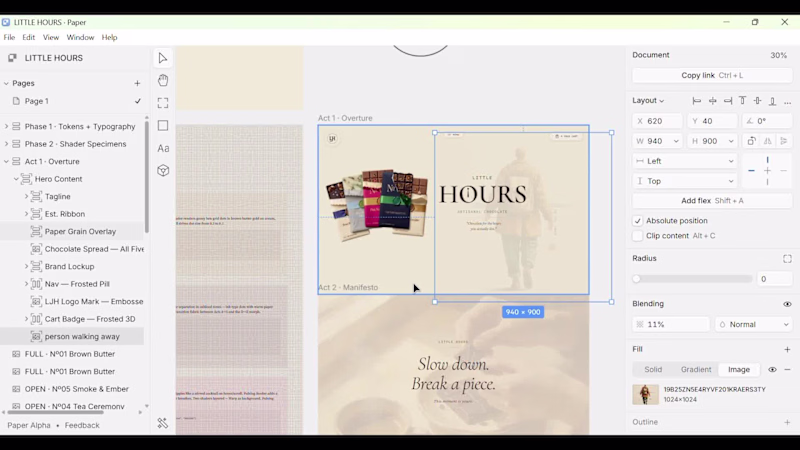The width and height of the screenshot is (800, 450).
Task: Open the Feedback link
Action: click(x=82, y=425)
